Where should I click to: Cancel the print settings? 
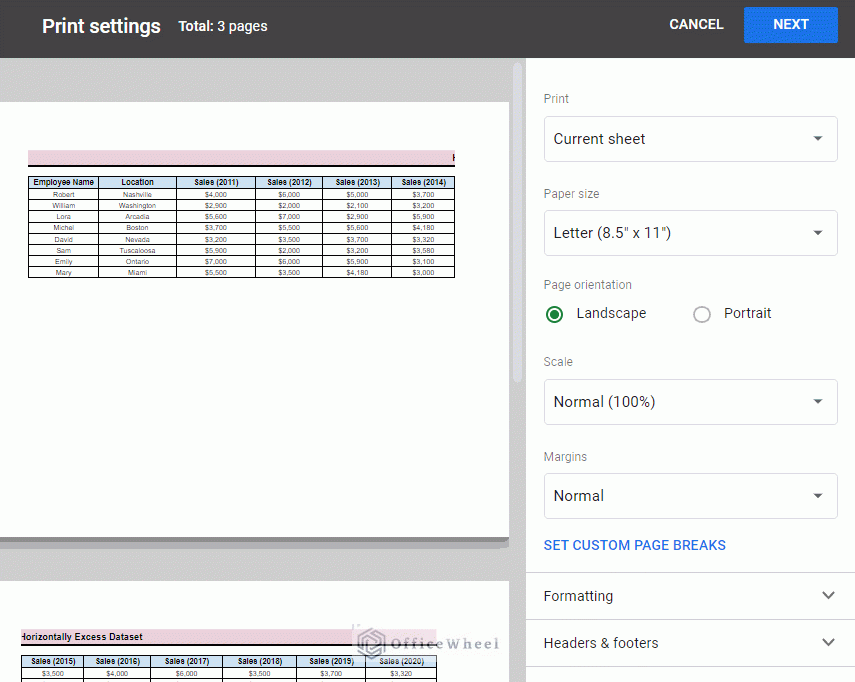click(696, 24)
